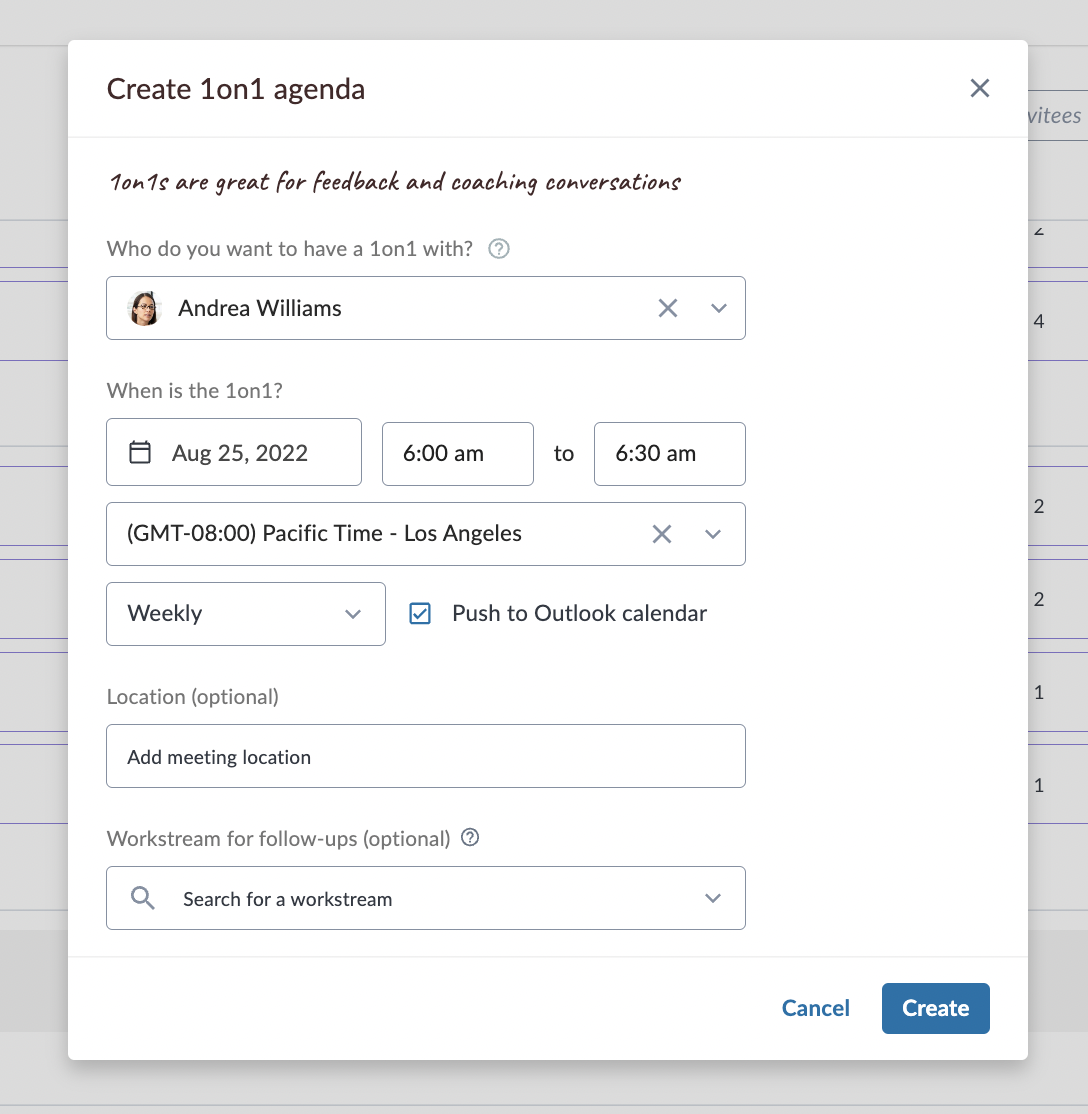Cancel creating the 1on1 agenda
The width and height of the screenshot is (1088, 1114).
pos(815,1008)
